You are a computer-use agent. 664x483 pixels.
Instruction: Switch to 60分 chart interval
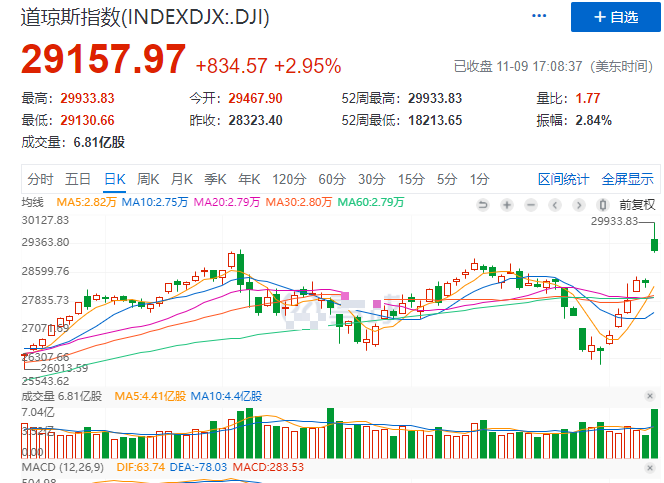332,179
